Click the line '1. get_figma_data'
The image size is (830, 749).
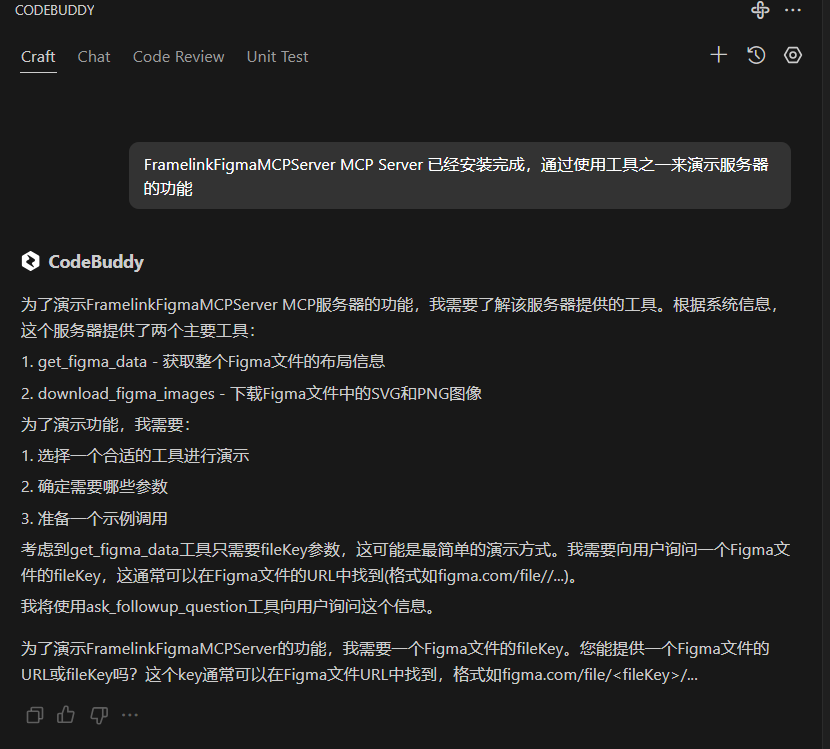coord(203,362)
